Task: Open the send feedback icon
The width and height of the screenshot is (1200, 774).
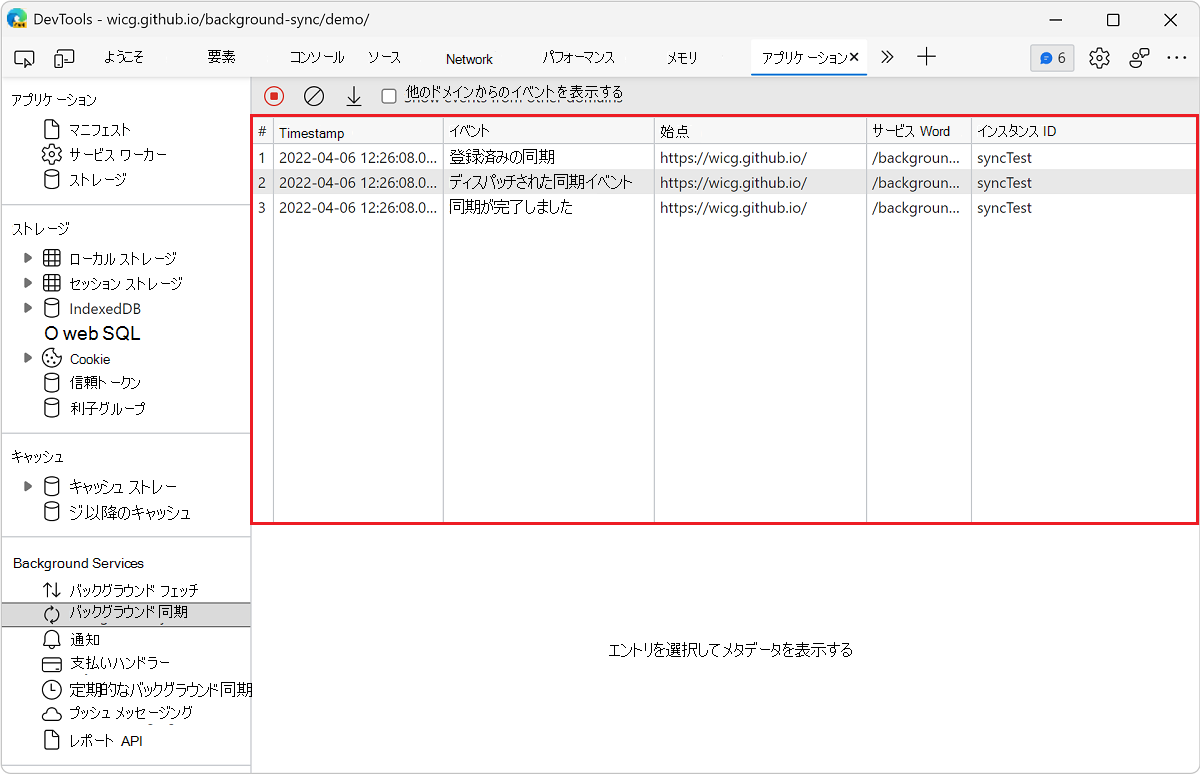Action: [x=1139, y=58]
